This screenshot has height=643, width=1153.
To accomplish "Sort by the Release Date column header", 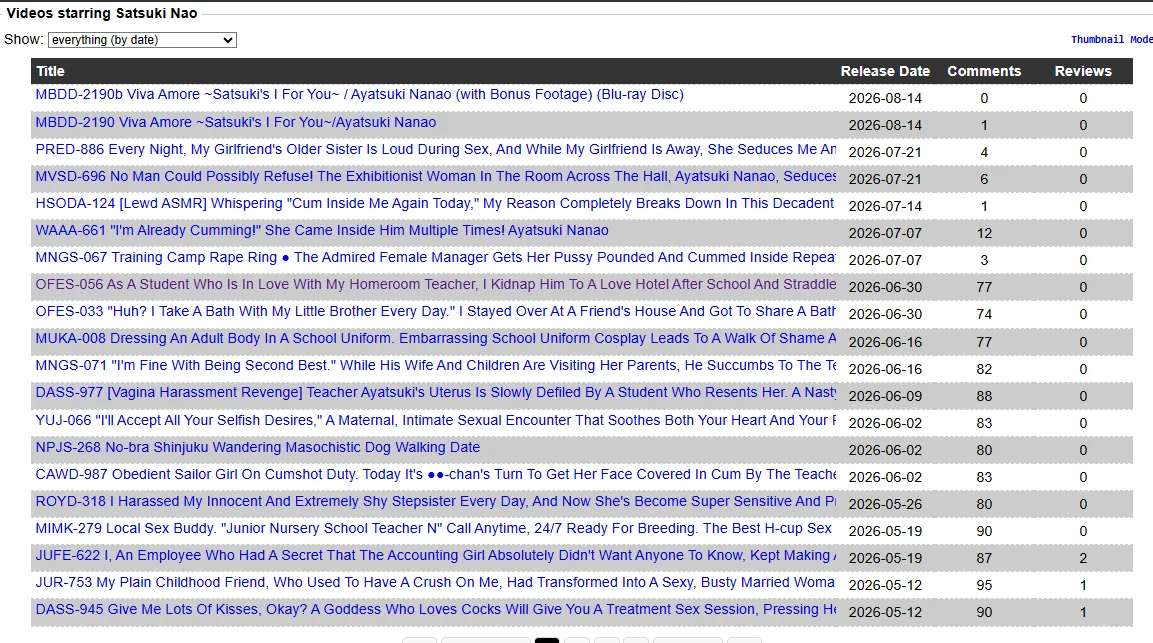I will click(885, 71).
